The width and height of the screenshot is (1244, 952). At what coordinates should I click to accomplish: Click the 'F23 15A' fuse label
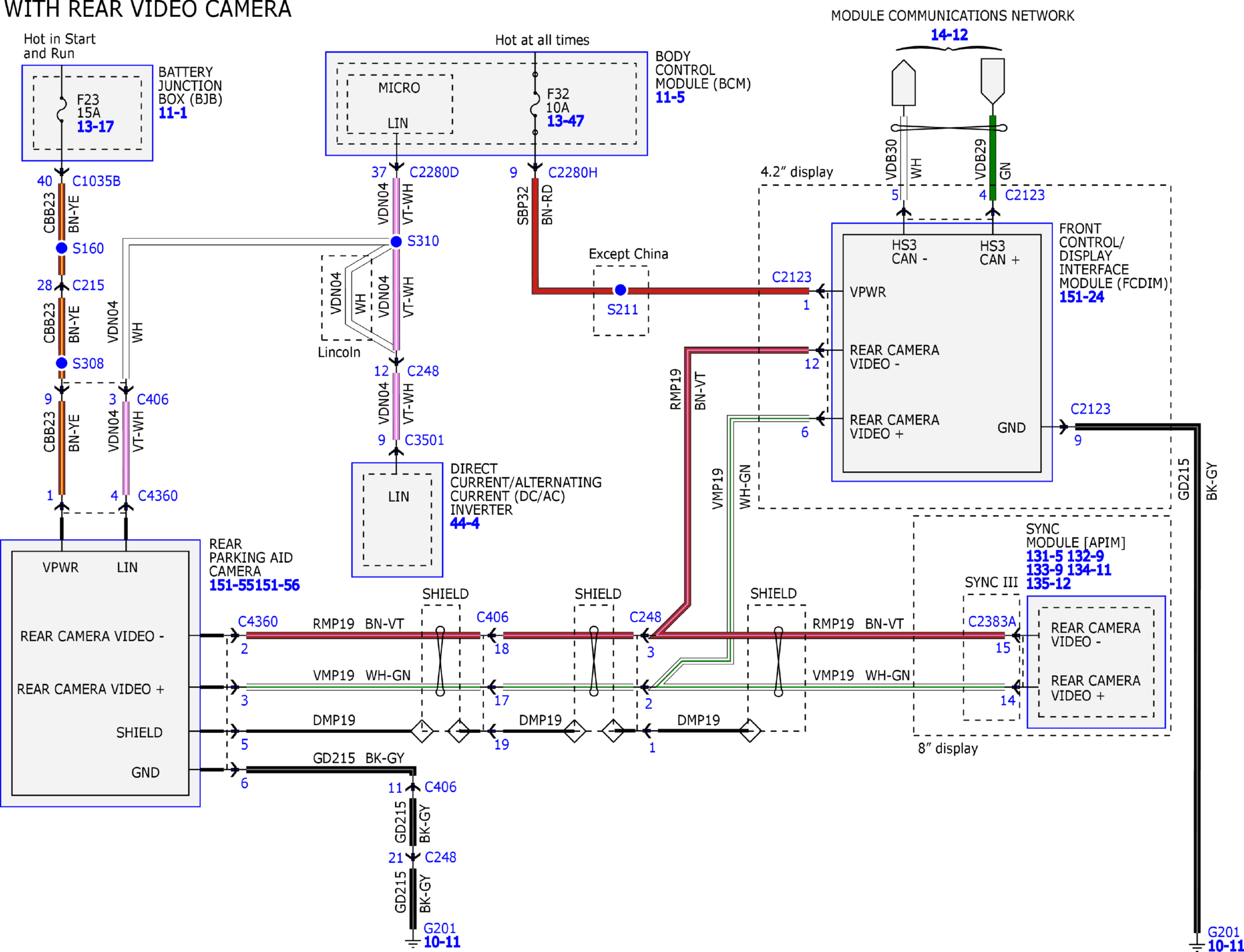pos(88,106)
